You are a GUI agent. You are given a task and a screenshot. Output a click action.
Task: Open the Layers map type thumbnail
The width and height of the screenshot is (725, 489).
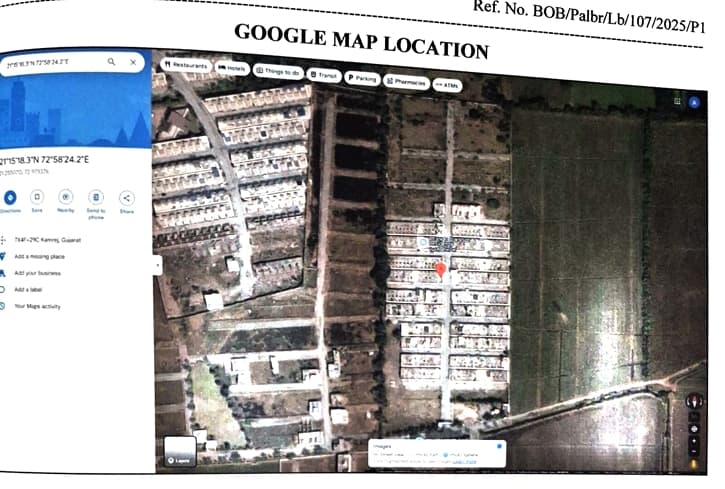tap(180, 451)
